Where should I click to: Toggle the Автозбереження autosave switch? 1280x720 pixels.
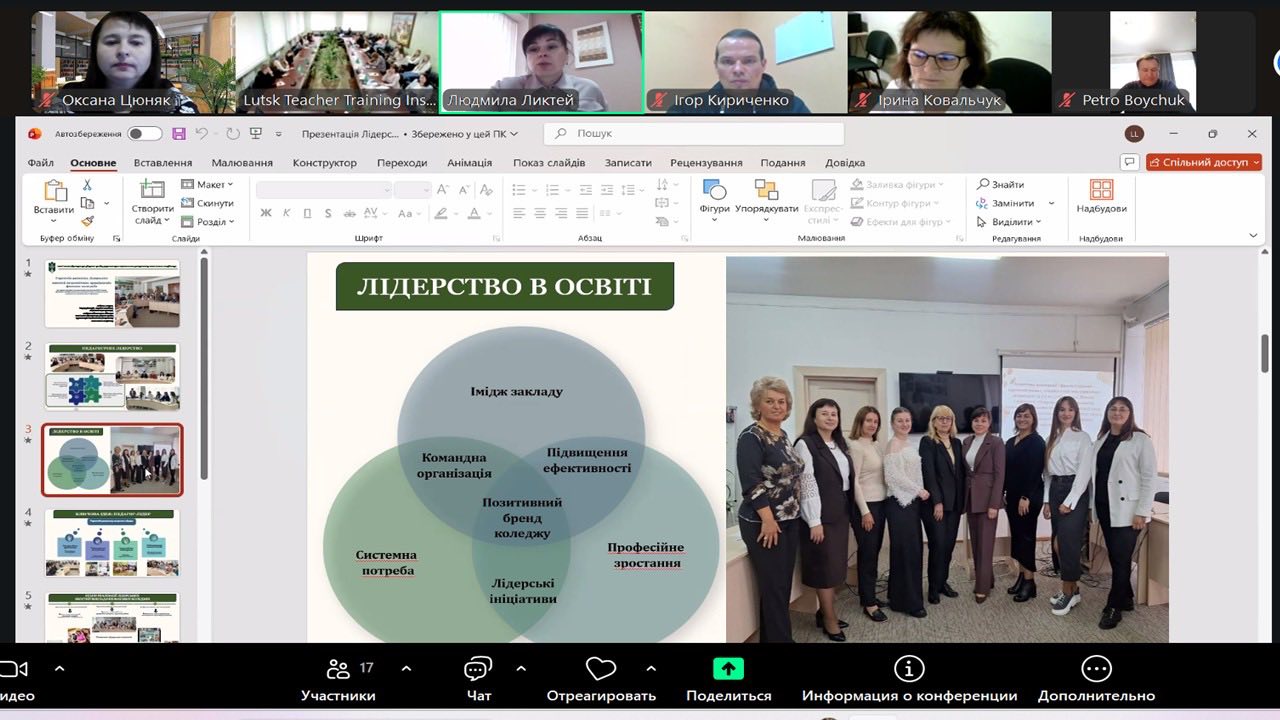(144, 134)
